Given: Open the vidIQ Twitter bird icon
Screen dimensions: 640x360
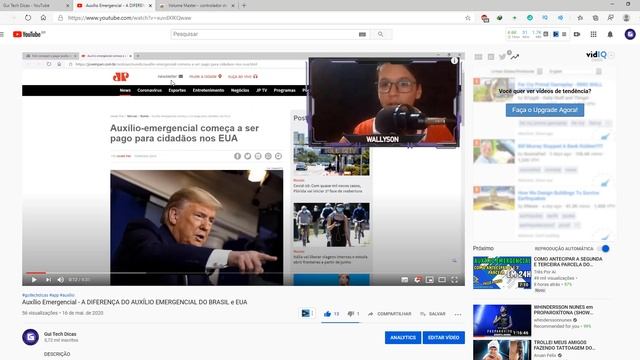Looking at the screenshot, I should pyautogui.click(x=502, y=57).
